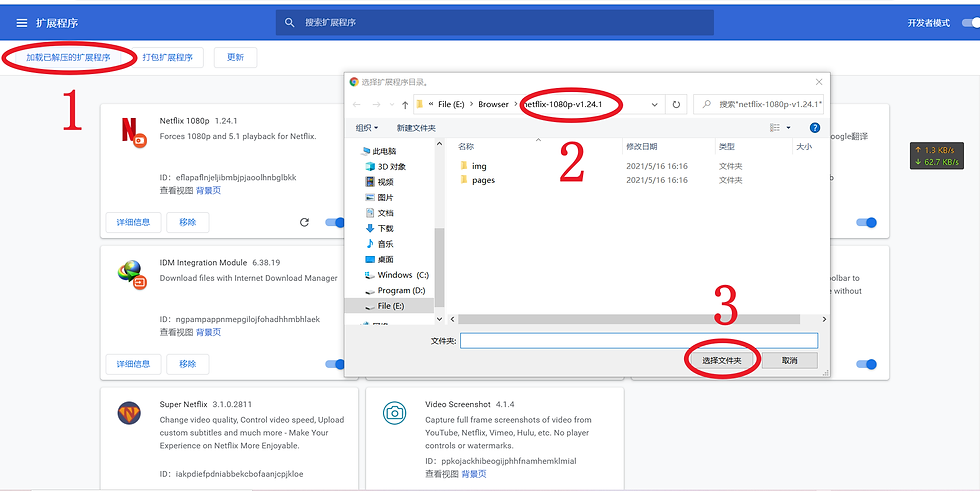The width and height of the screenshot is (980, 491).
Task: Click the 取消 button
Action: click(x=789, y=360)
